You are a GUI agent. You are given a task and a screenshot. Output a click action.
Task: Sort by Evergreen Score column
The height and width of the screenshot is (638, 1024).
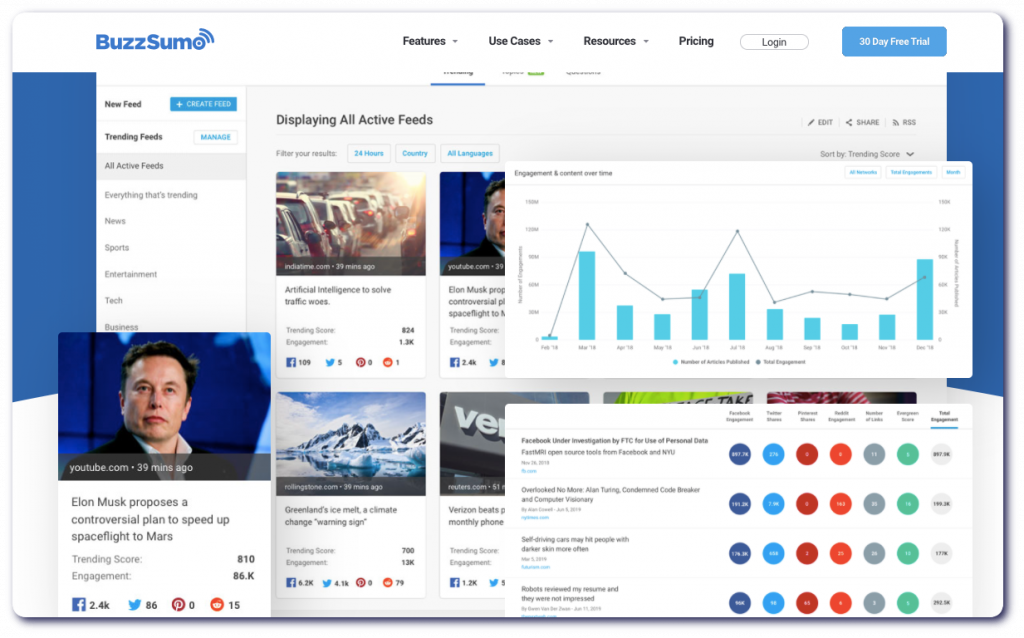907,416
